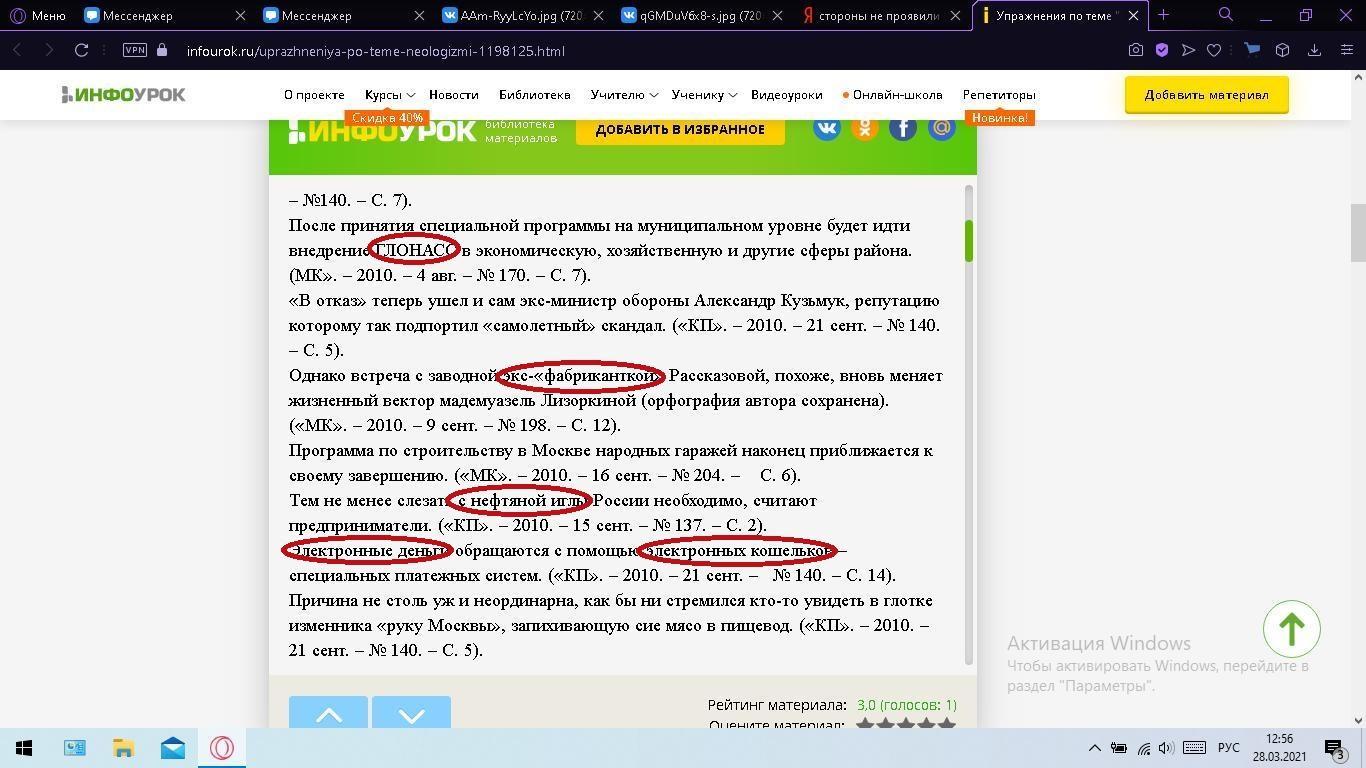Open the Windows Start menu

pyautogui.click(x=24, y=748)
